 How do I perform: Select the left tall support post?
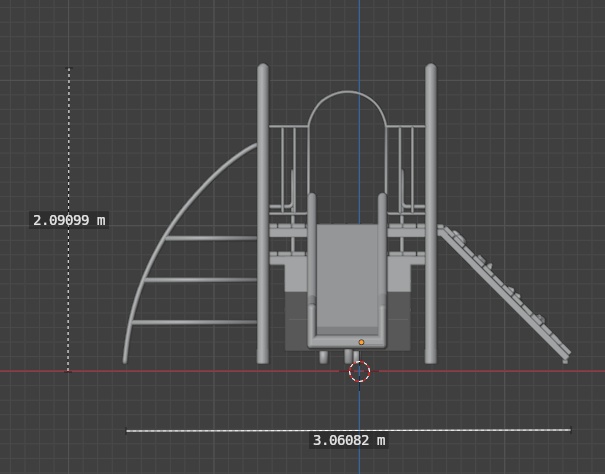coord(263,213)
